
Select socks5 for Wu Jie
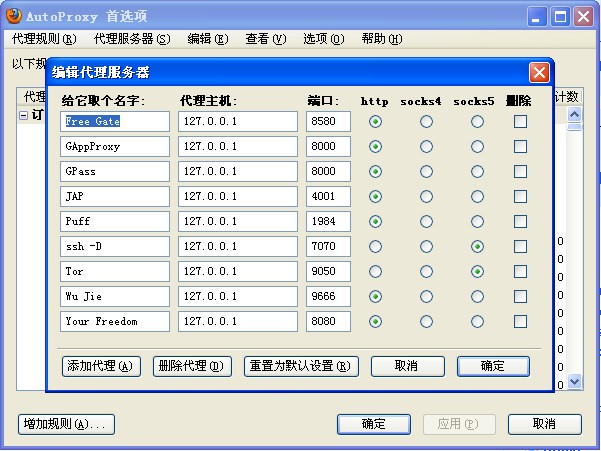coord(477,296)
